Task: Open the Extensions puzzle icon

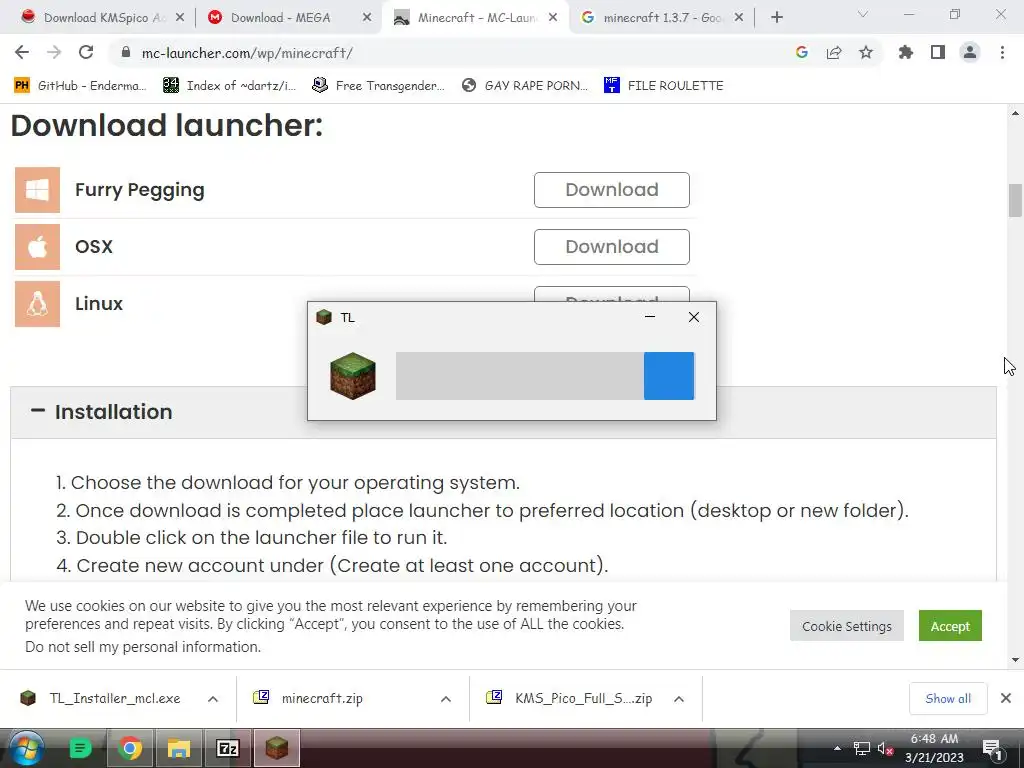Action: (906, 53)
